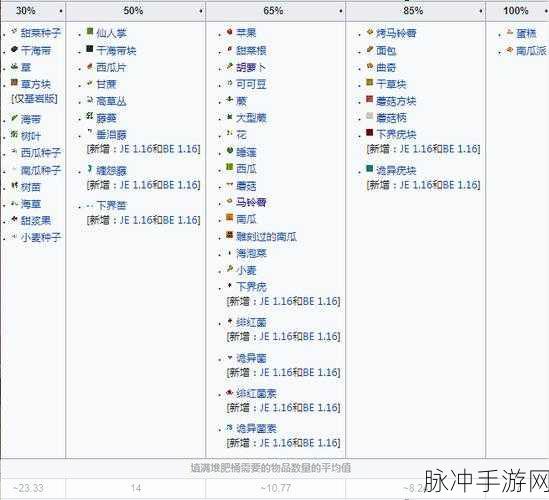Click the potato icon beside 马铃薯
Image resolution: width=549 pixels, height=500 pixels.
[x=230, y=201]
